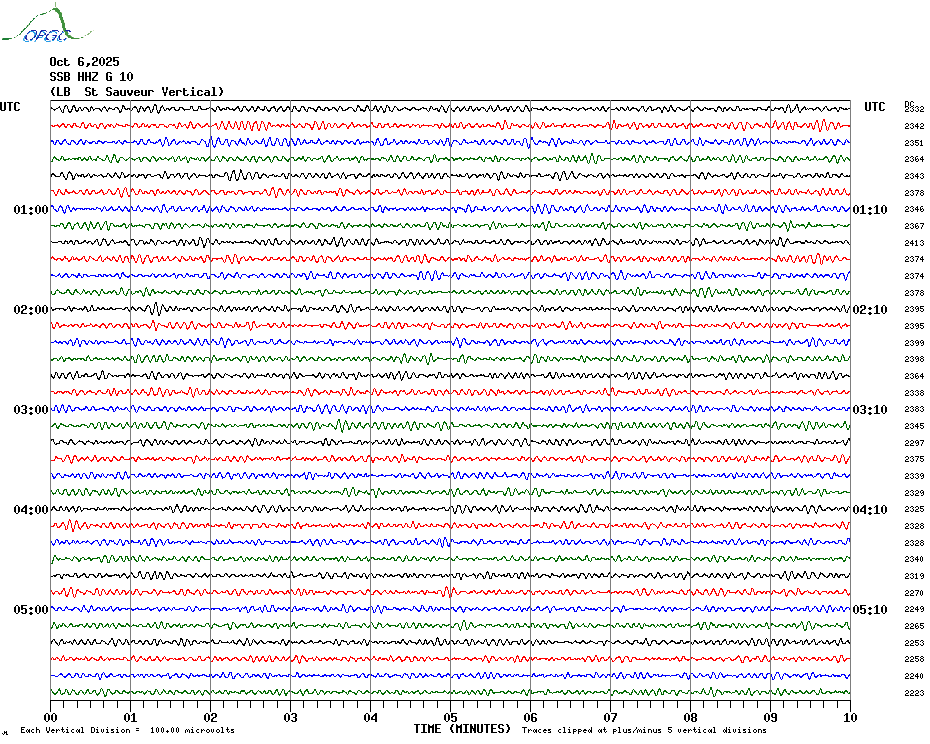This screenshot has width=930, height=744.
Task: Click the '00' minute tick label
Action: pos(50,718)
